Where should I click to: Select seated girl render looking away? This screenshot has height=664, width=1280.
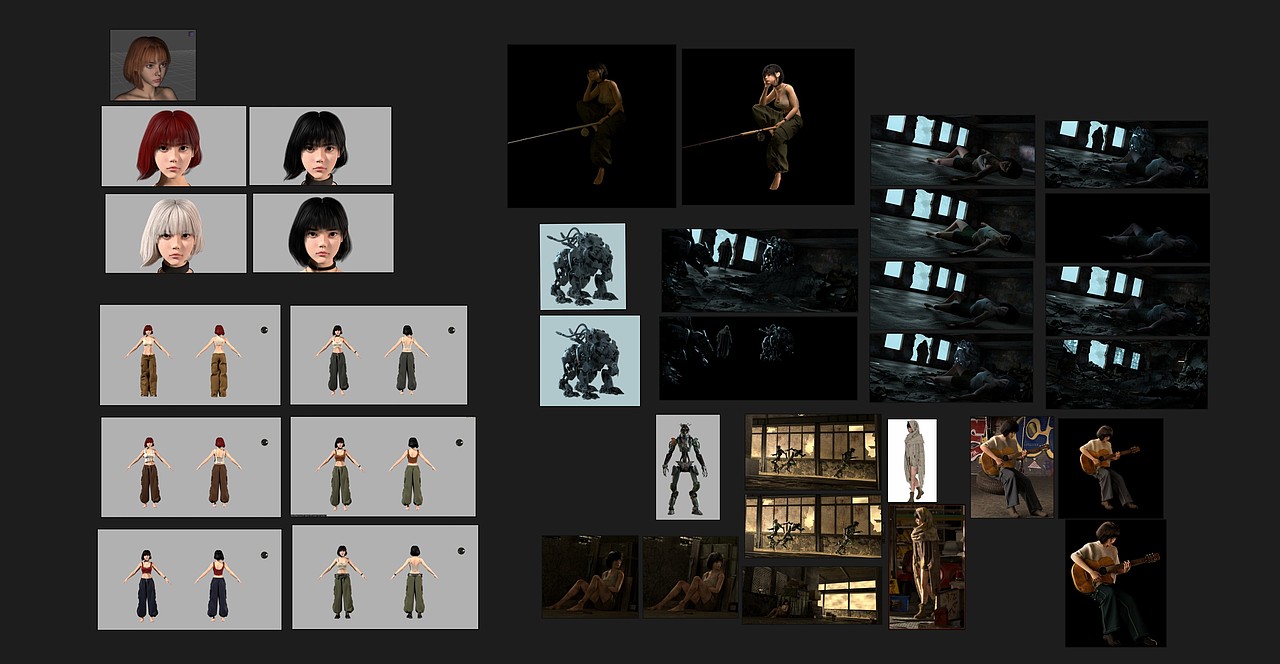[590, 576]
